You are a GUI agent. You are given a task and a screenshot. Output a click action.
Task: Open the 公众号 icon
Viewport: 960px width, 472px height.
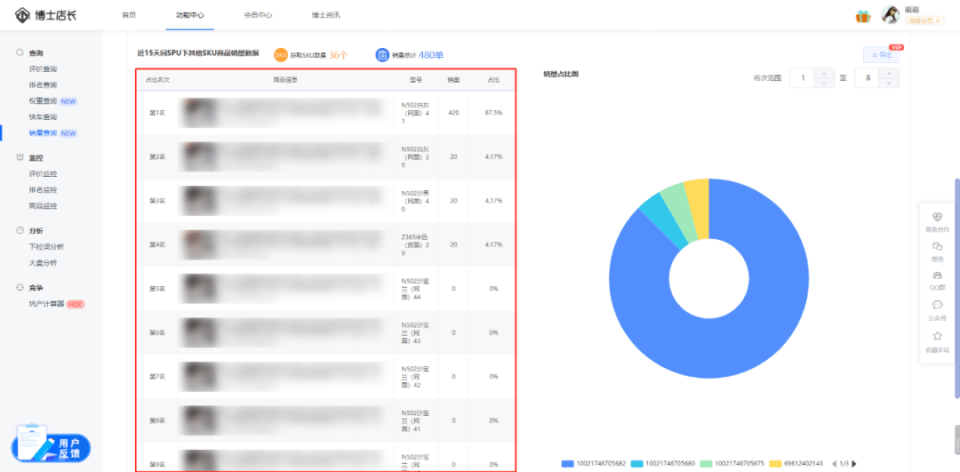pos(936,309)
